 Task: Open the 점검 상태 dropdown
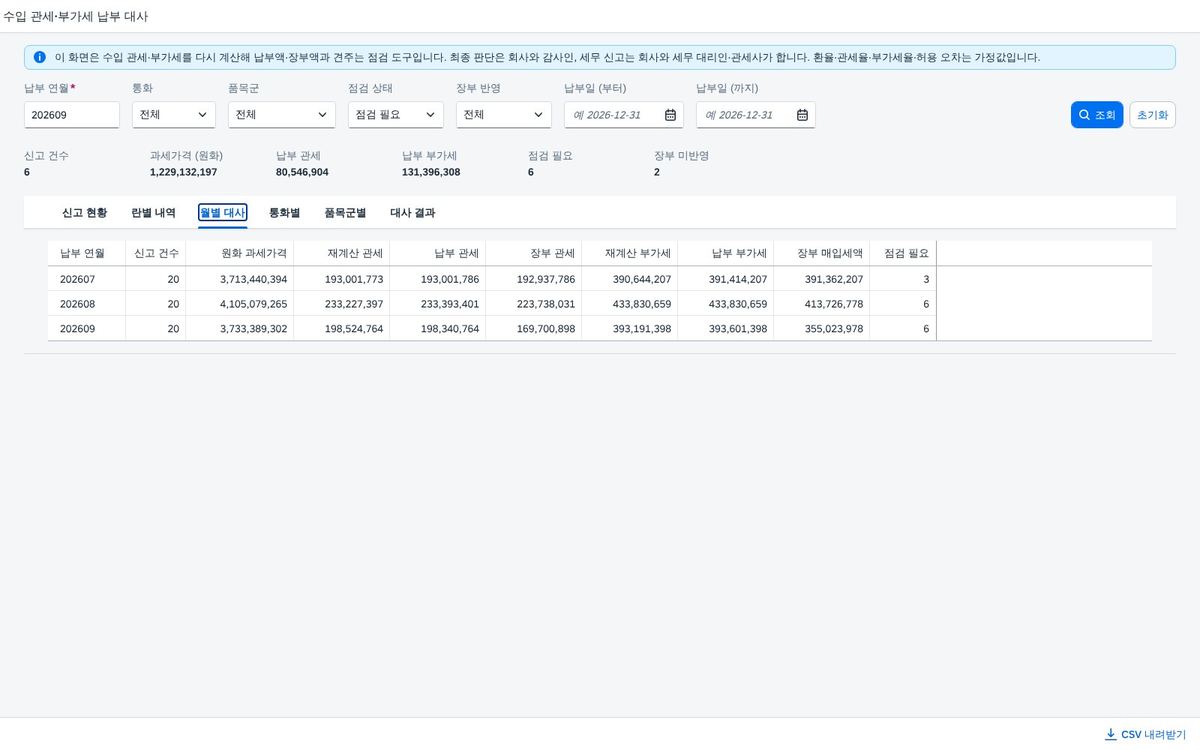click(395, 115)
